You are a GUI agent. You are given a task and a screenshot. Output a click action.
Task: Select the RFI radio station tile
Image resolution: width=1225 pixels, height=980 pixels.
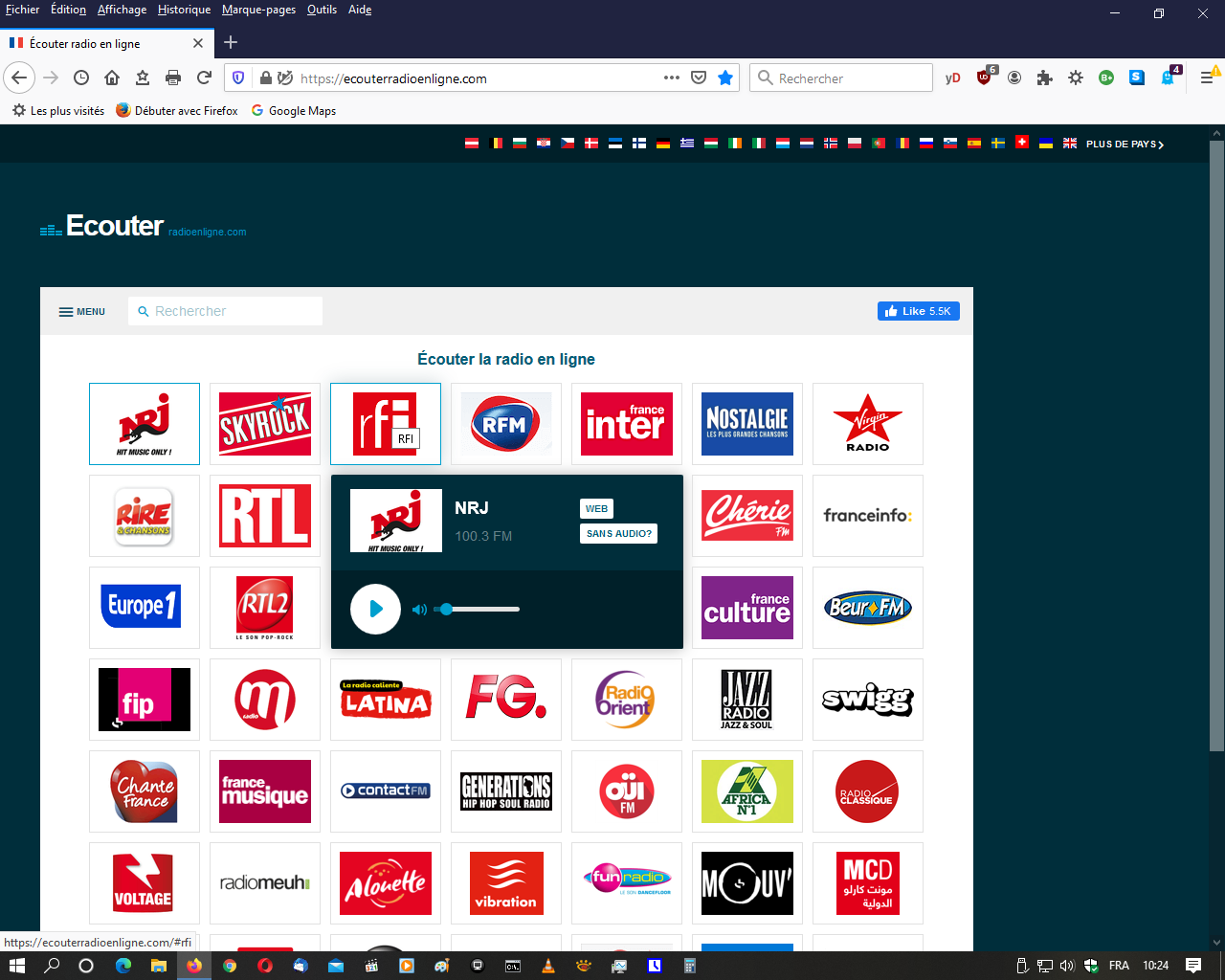386,424
